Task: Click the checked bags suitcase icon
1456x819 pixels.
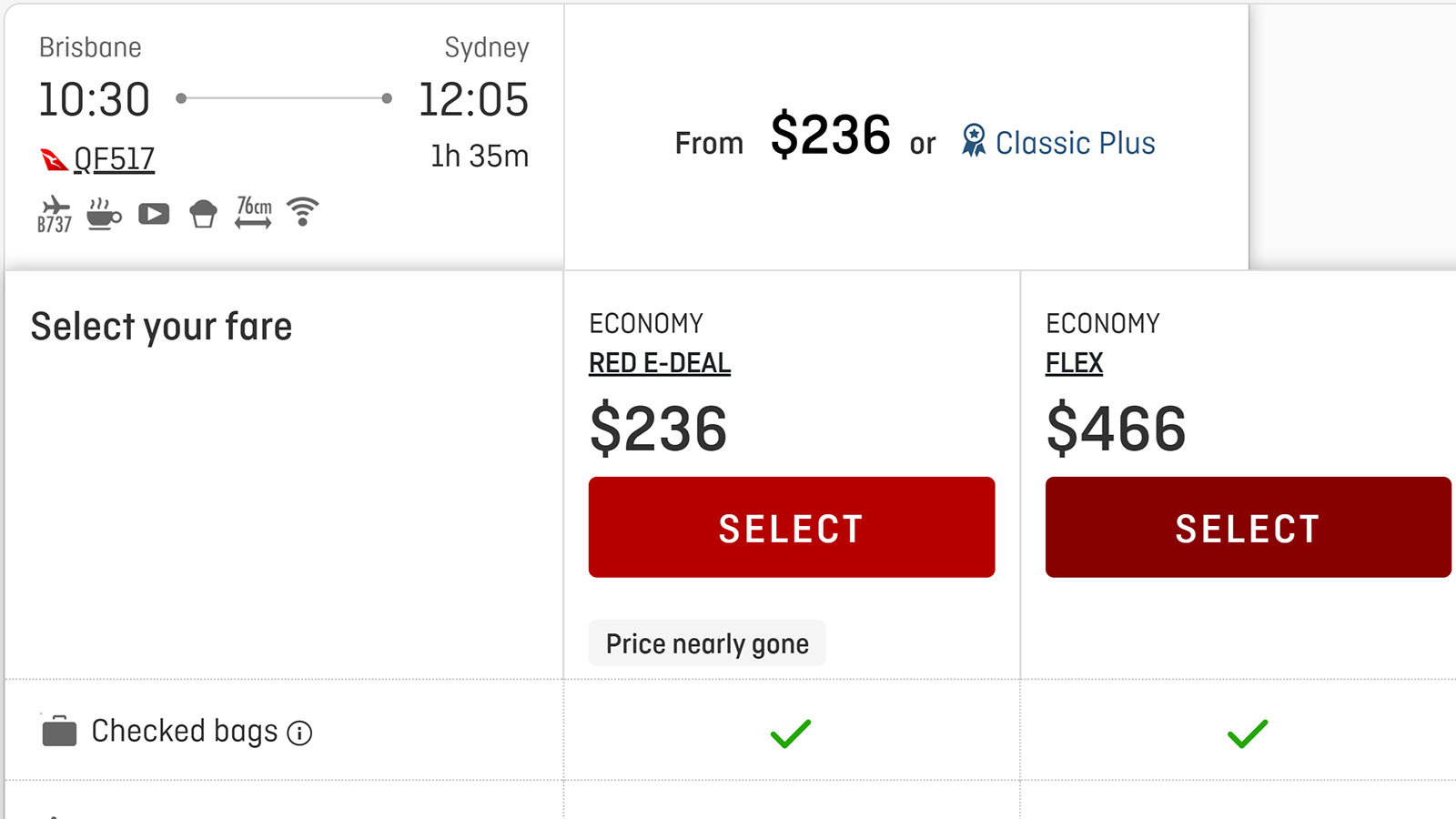Action: 59,731
